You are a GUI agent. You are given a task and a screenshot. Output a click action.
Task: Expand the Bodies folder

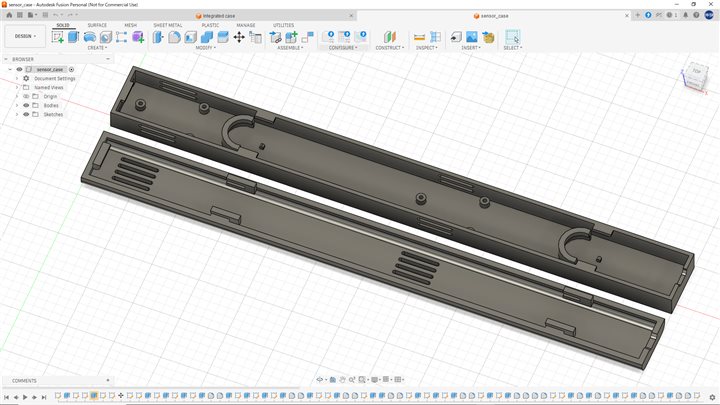pyautogui.click(x=17, y=105)
